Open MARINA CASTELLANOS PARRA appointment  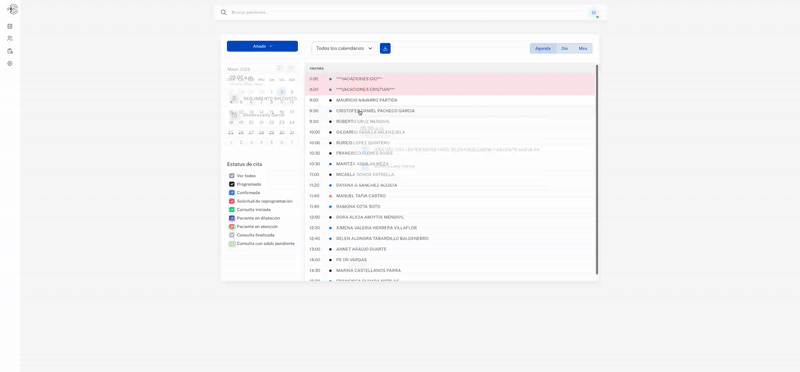point(450,270)
